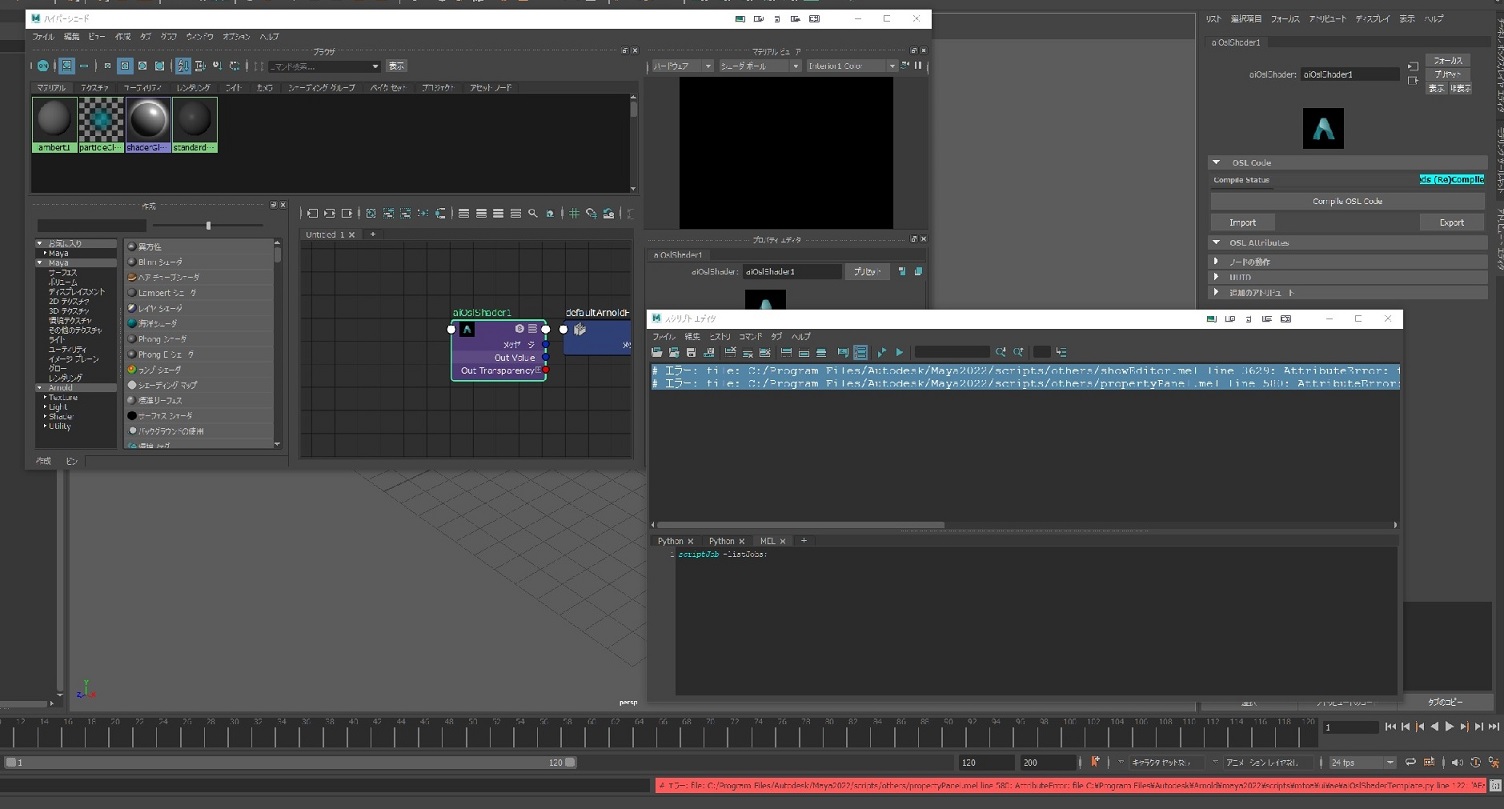Click aiOslShader name field in Attribute Editor
Screen dimensions: 1504x809
pos(1350,75)
